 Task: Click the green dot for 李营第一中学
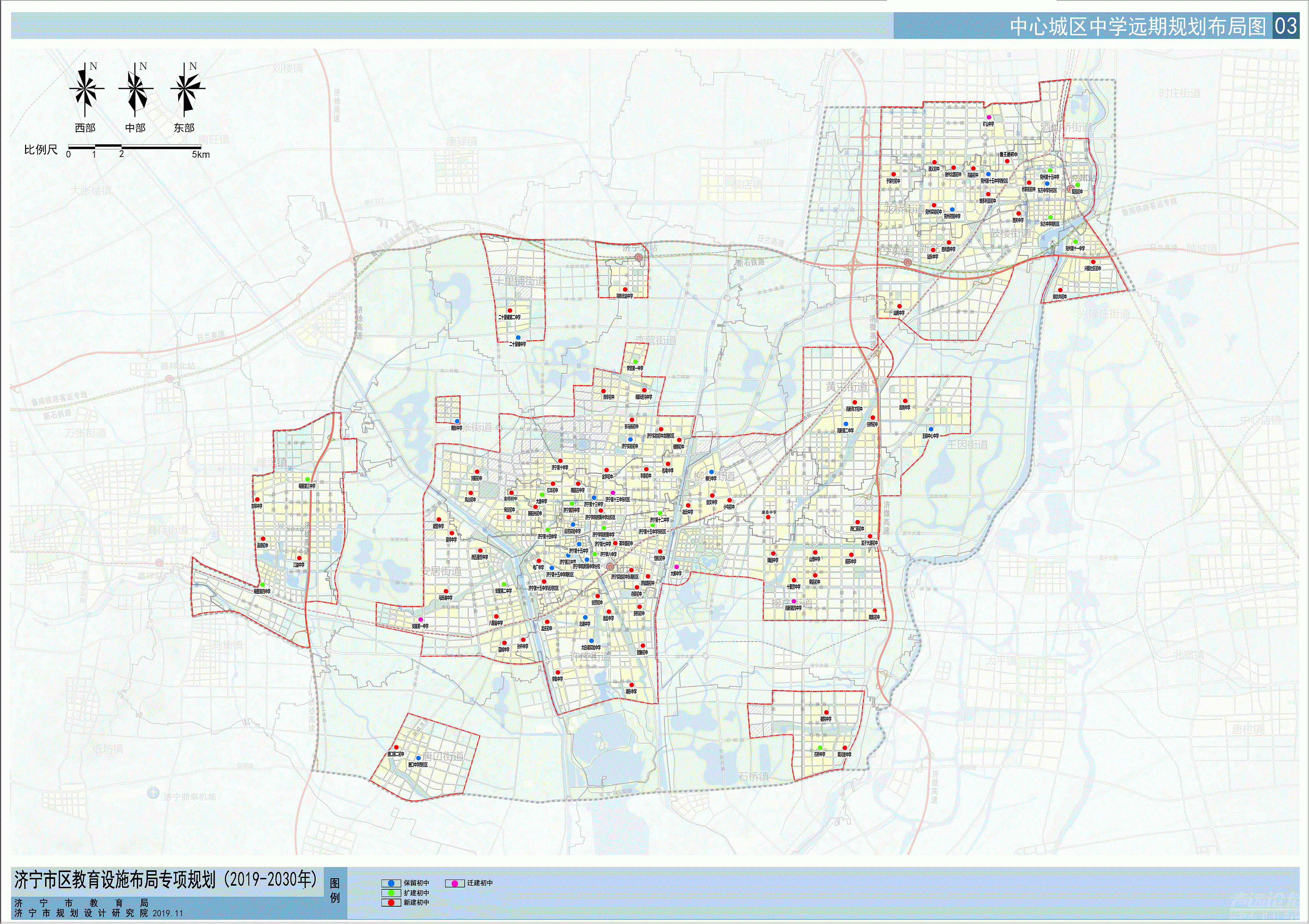point(635,361)
